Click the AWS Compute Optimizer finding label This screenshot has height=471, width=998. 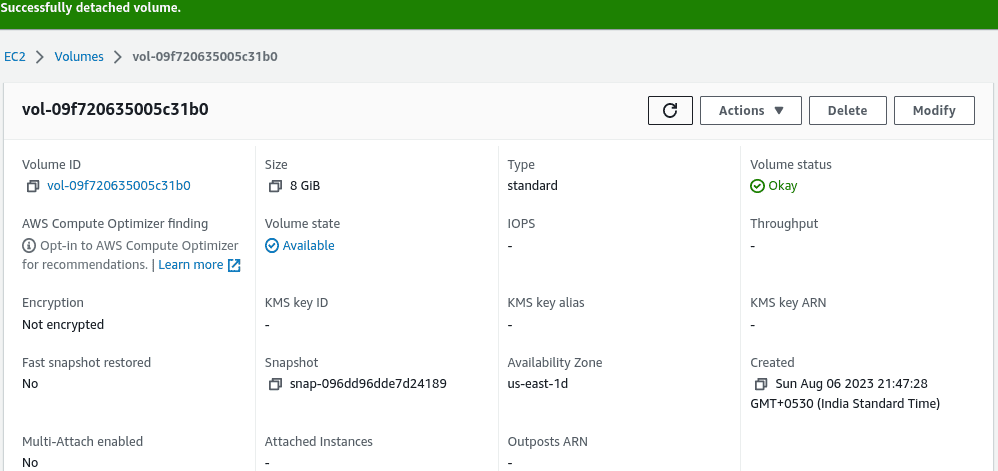pyautogui.click(x=115, y=224)
